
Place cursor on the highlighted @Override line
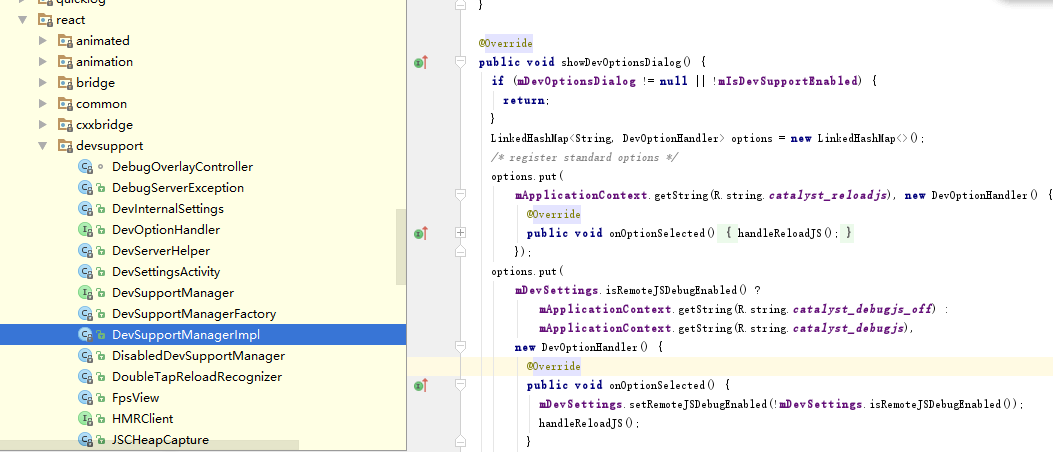click(731, 367)
